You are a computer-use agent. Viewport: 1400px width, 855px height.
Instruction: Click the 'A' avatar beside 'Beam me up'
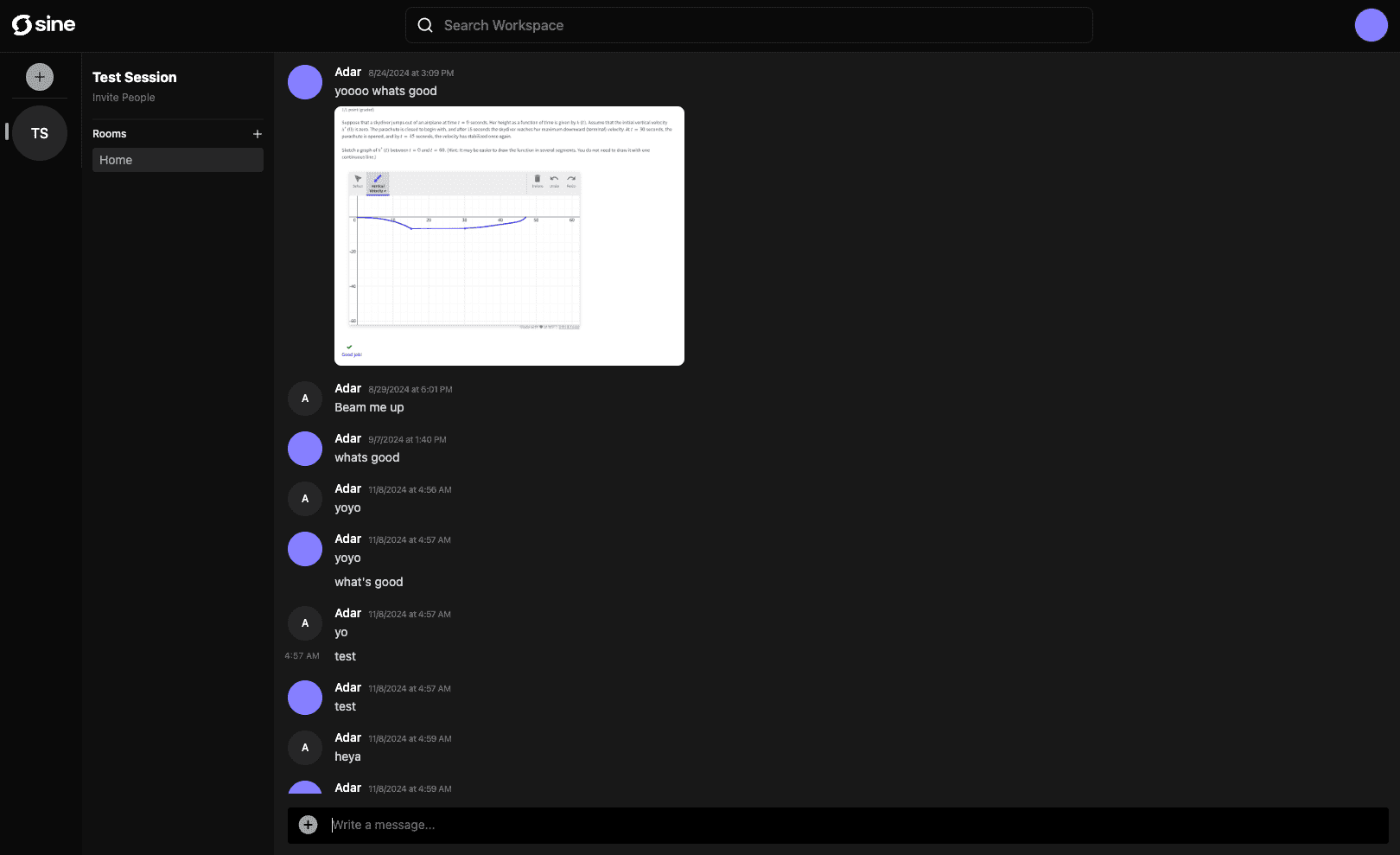(305, 399)
